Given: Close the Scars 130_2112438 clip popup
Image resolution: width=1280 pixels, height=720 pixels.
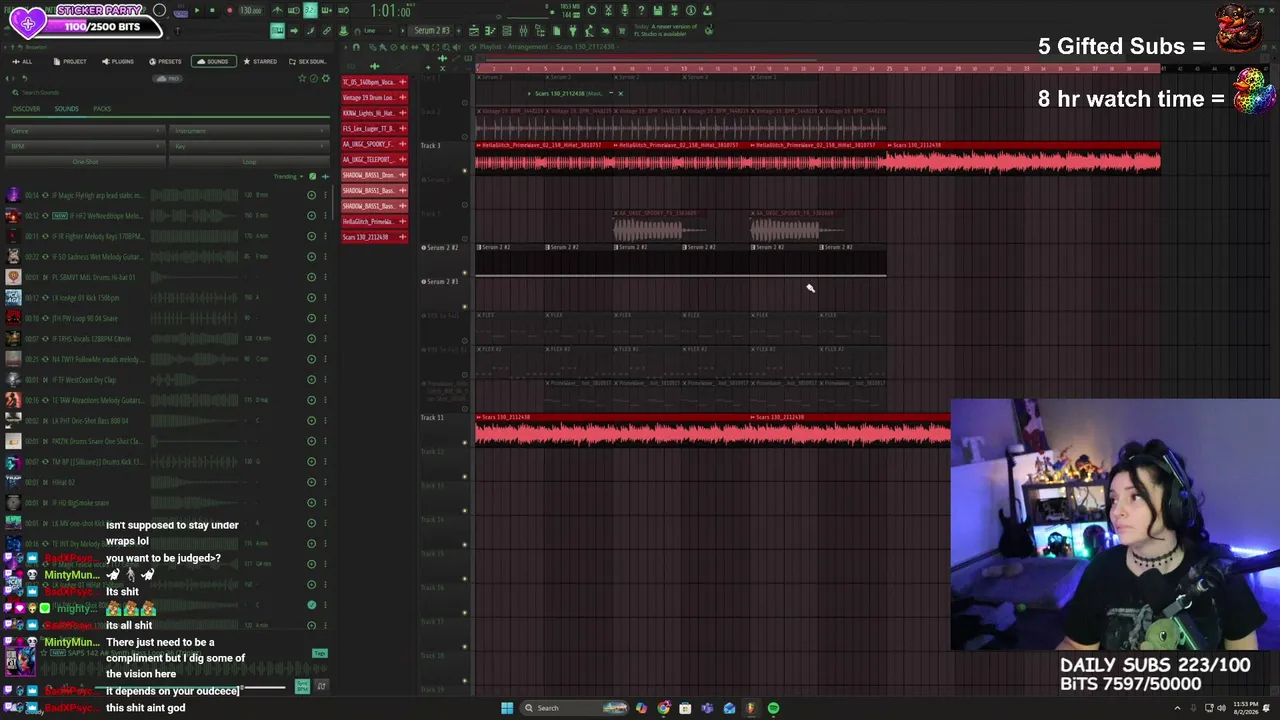Looking at the screenshot, I should click(620, 94).
